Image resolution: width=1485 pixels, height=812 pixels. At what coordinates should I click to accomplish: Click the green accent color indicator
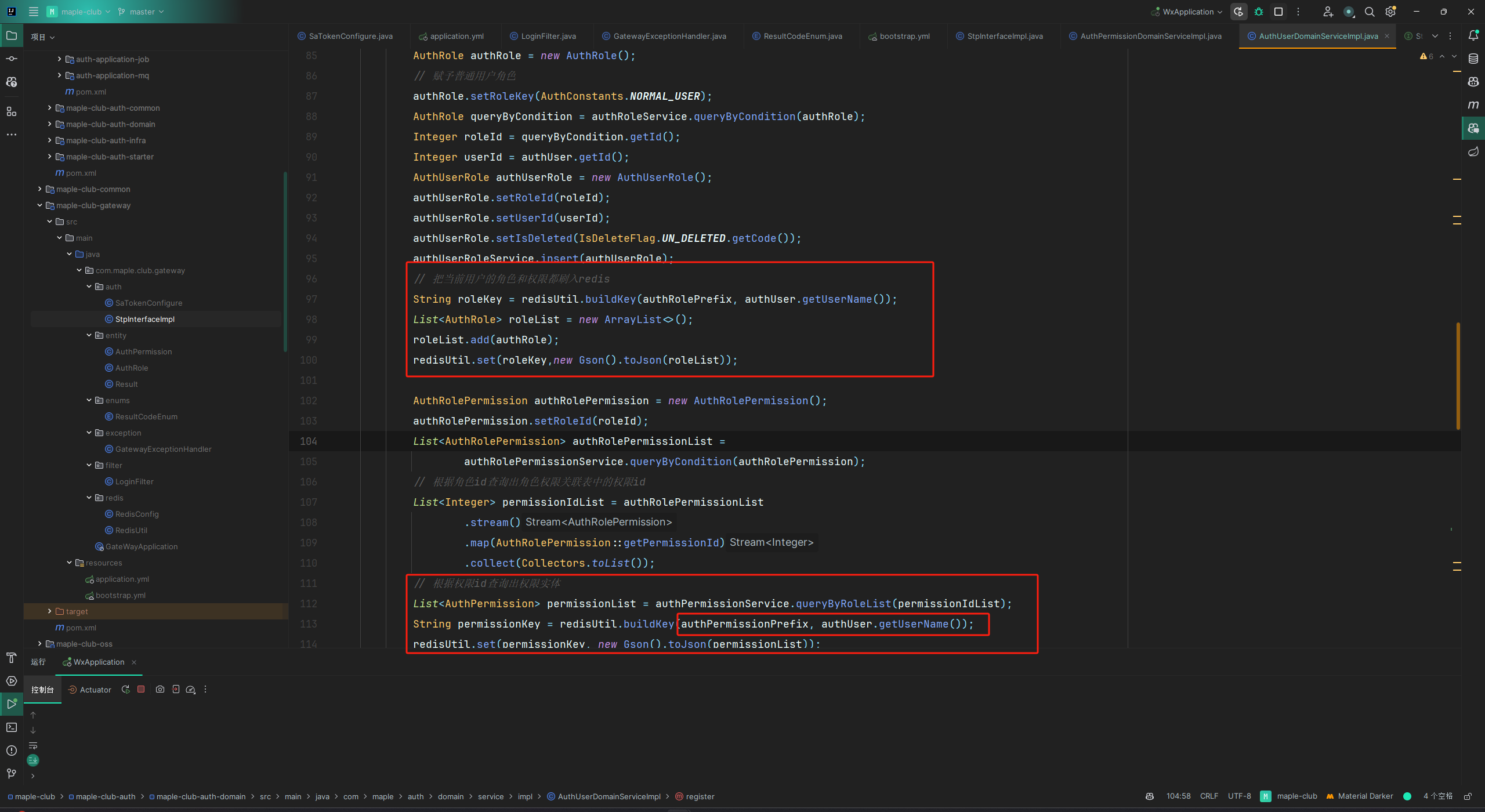pos(1407,796)
